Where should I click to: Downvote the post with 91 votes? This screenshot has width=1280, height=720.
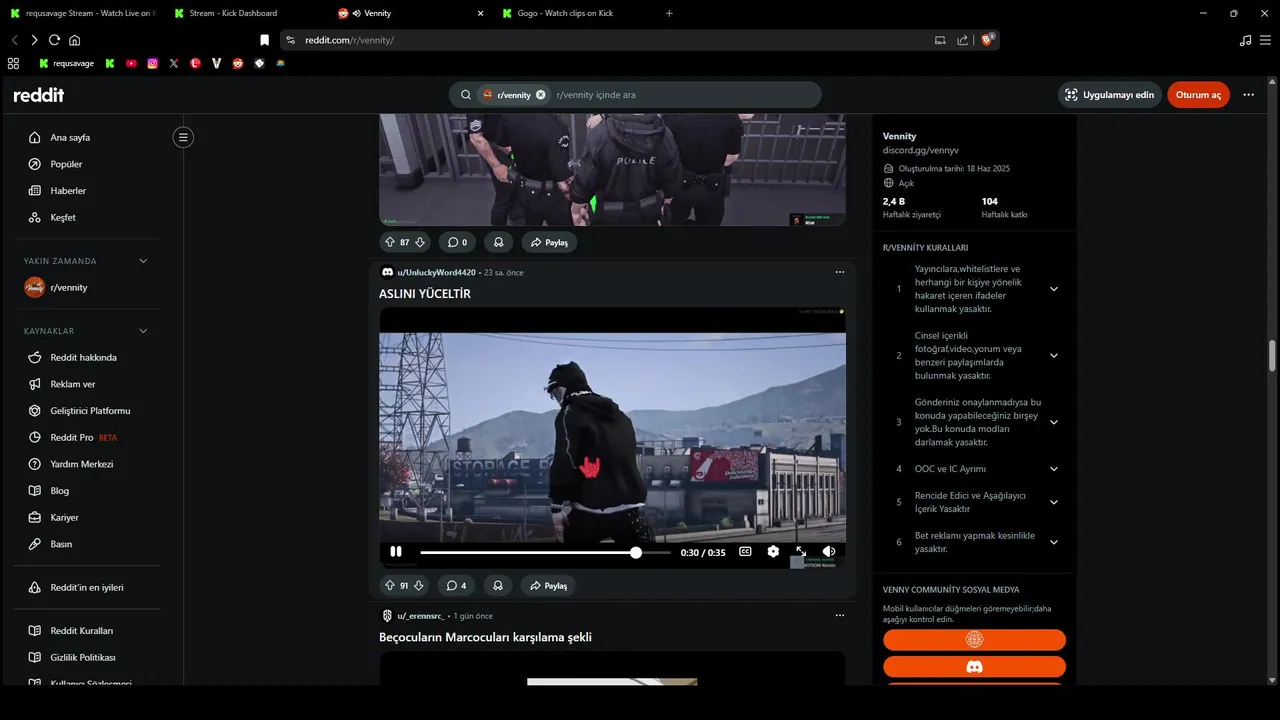[x=420, y=585]
